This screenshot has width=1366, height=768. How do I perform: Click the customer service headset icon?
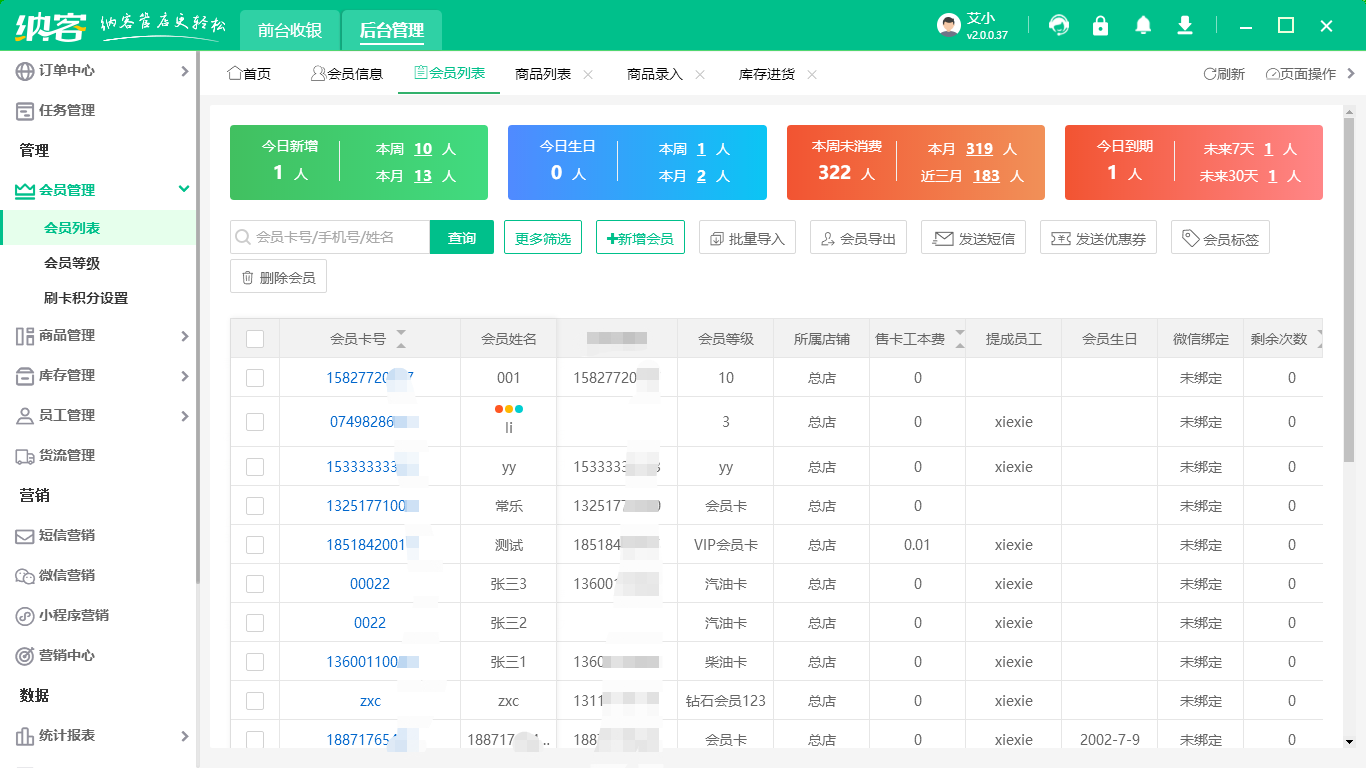(1058, 26)
